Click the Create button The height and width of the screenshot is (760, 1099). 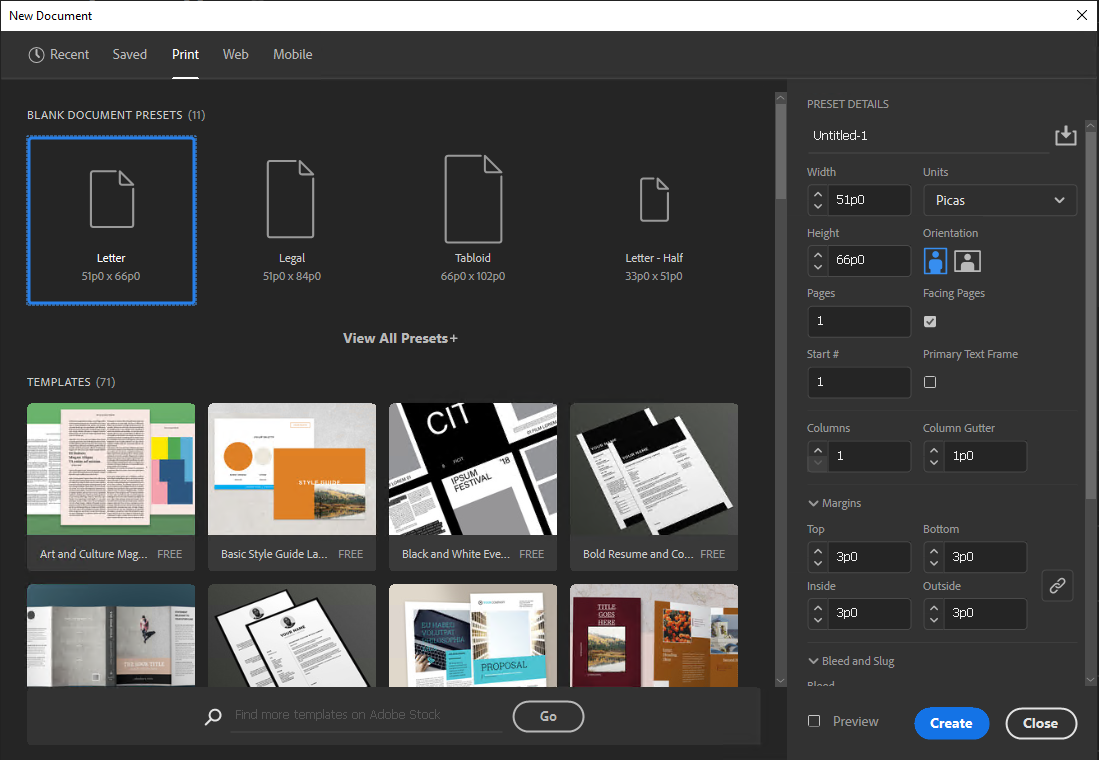[x=951, y=723]
